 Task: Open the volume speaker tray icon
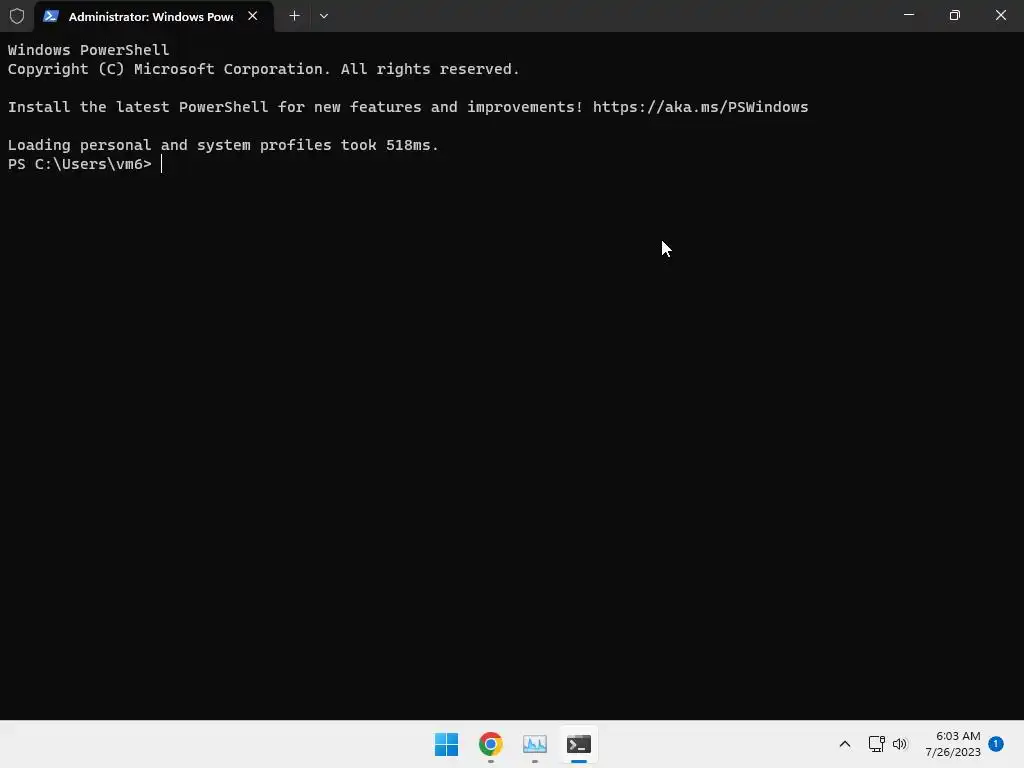[x=900, y=744]
